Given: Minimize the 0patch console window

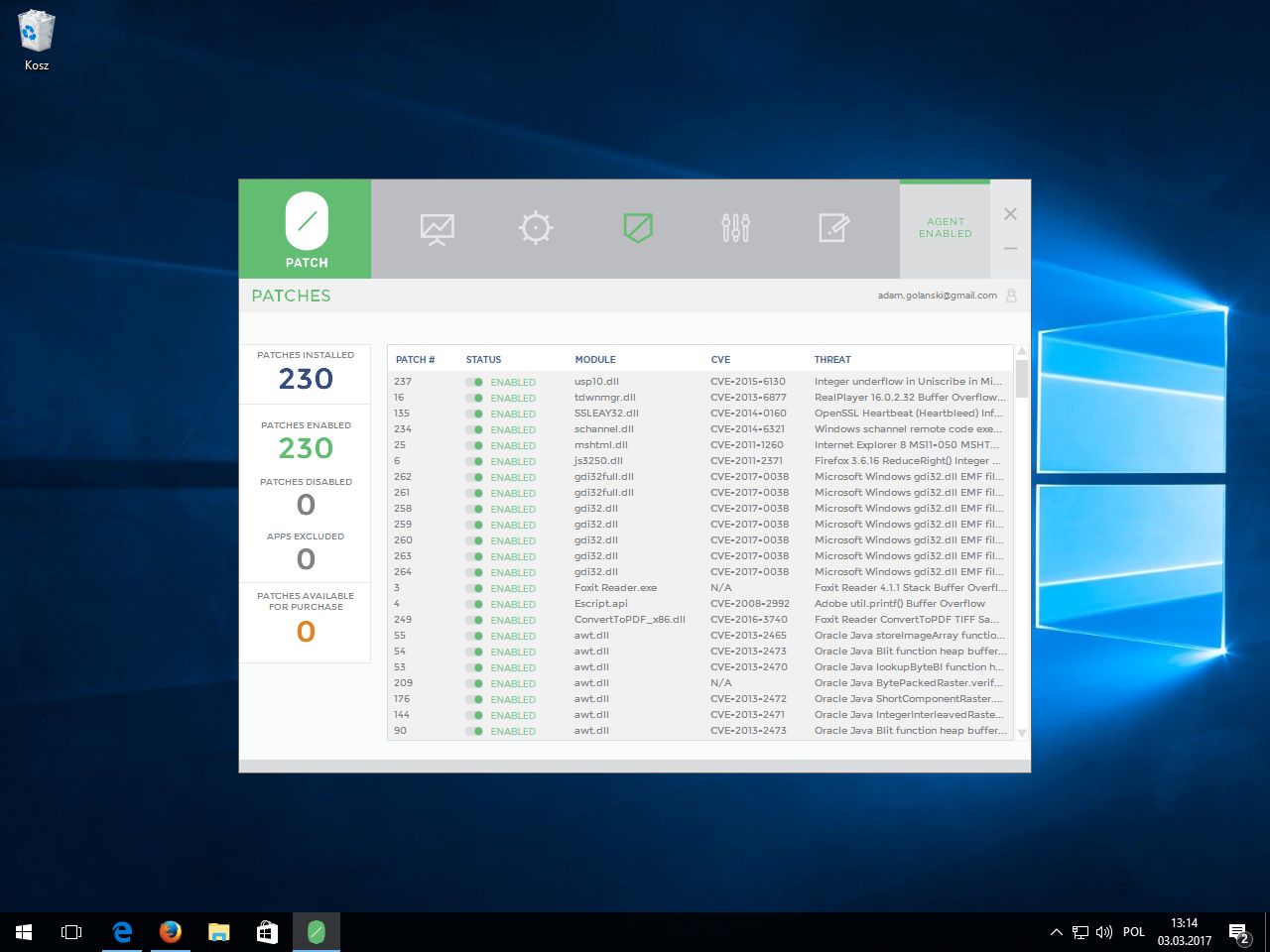Looking at the screenshot, I should 1010,248.
